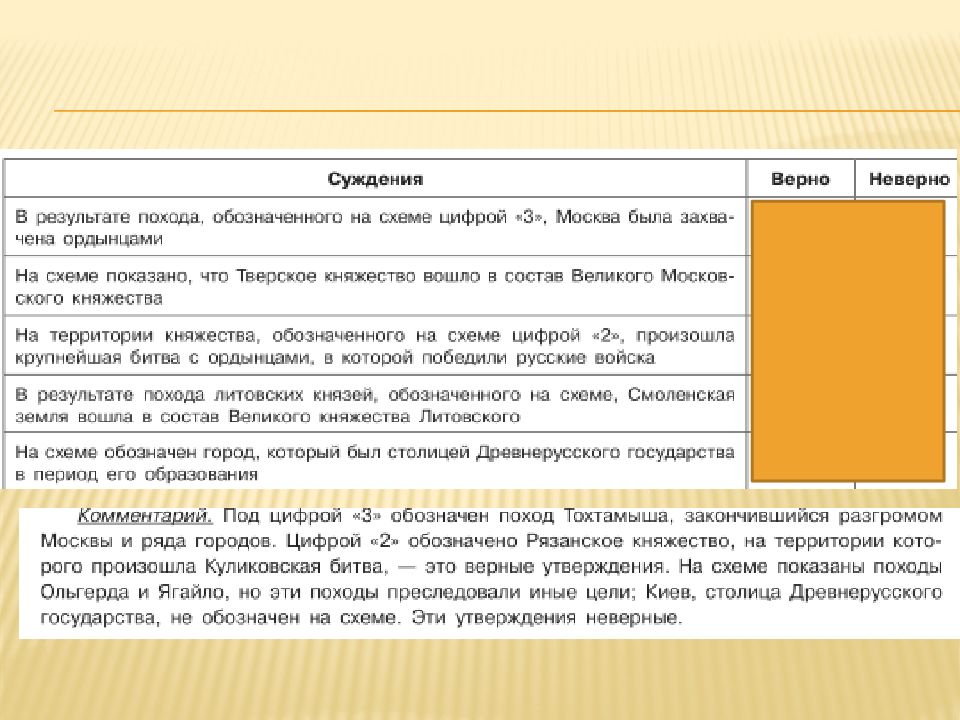Click the underlined word "Комментарий."
960x720 pixels.
[x=144, y=516]
